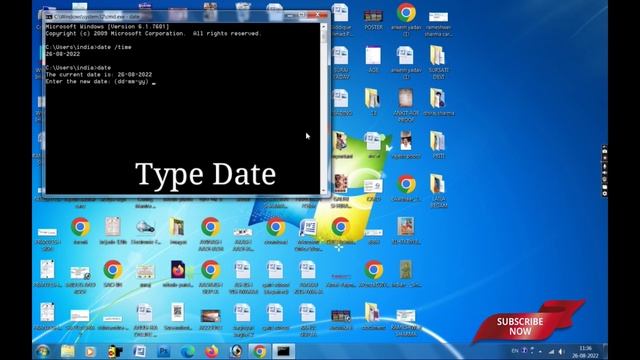Select the SURSATI DEVI folder
This screenshot has height=360, width=640.
(x=438, y=63)
